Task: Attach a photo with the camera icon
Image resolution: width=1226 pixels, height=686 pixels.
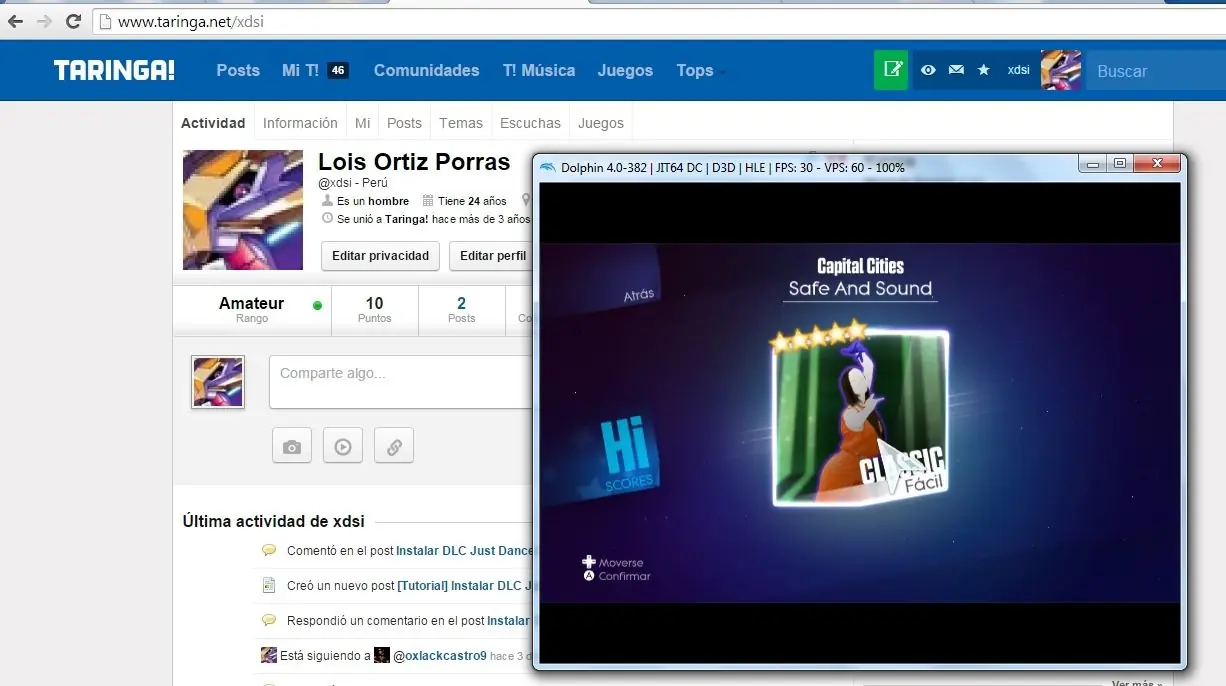Action: click(x=292, y=446)
